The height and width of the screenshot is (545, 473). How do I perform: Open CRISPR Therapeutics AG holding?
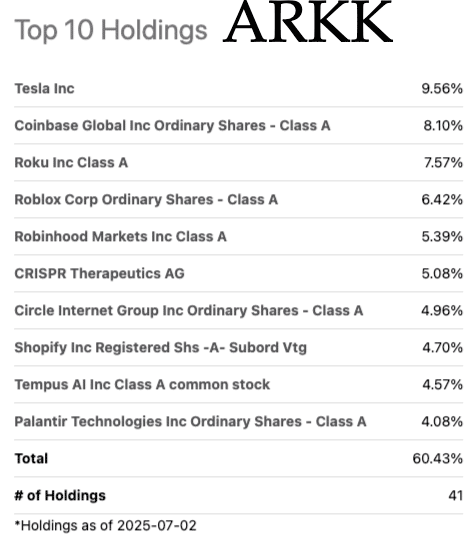99,274
